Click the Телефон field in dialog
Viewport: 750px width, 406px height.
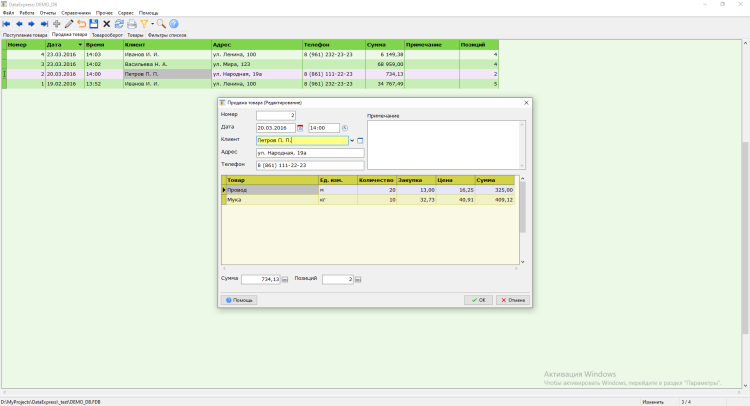tap(310, 165)
